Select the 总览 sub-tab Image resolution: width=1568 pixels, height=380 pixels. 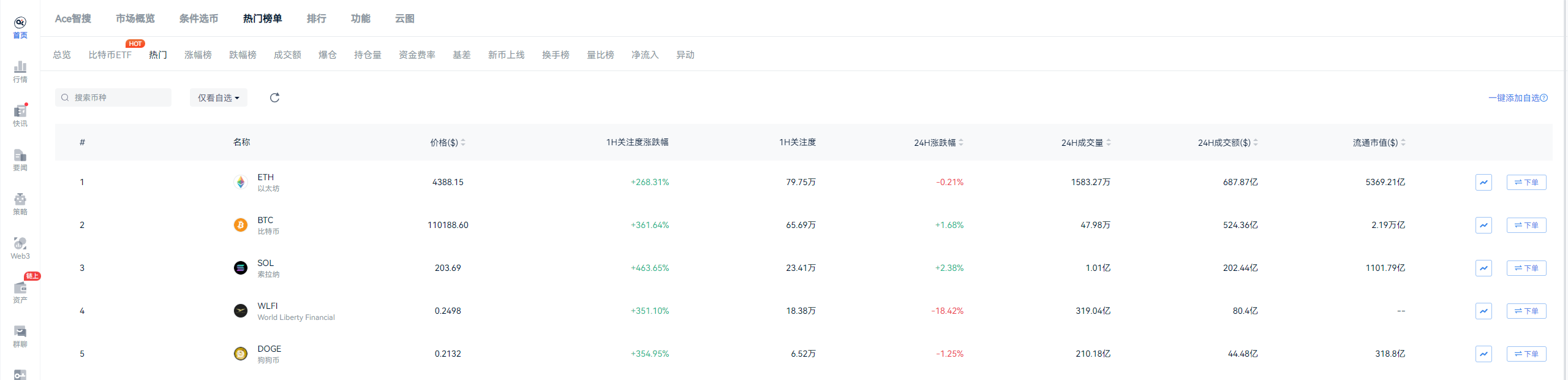coord(62,55)
